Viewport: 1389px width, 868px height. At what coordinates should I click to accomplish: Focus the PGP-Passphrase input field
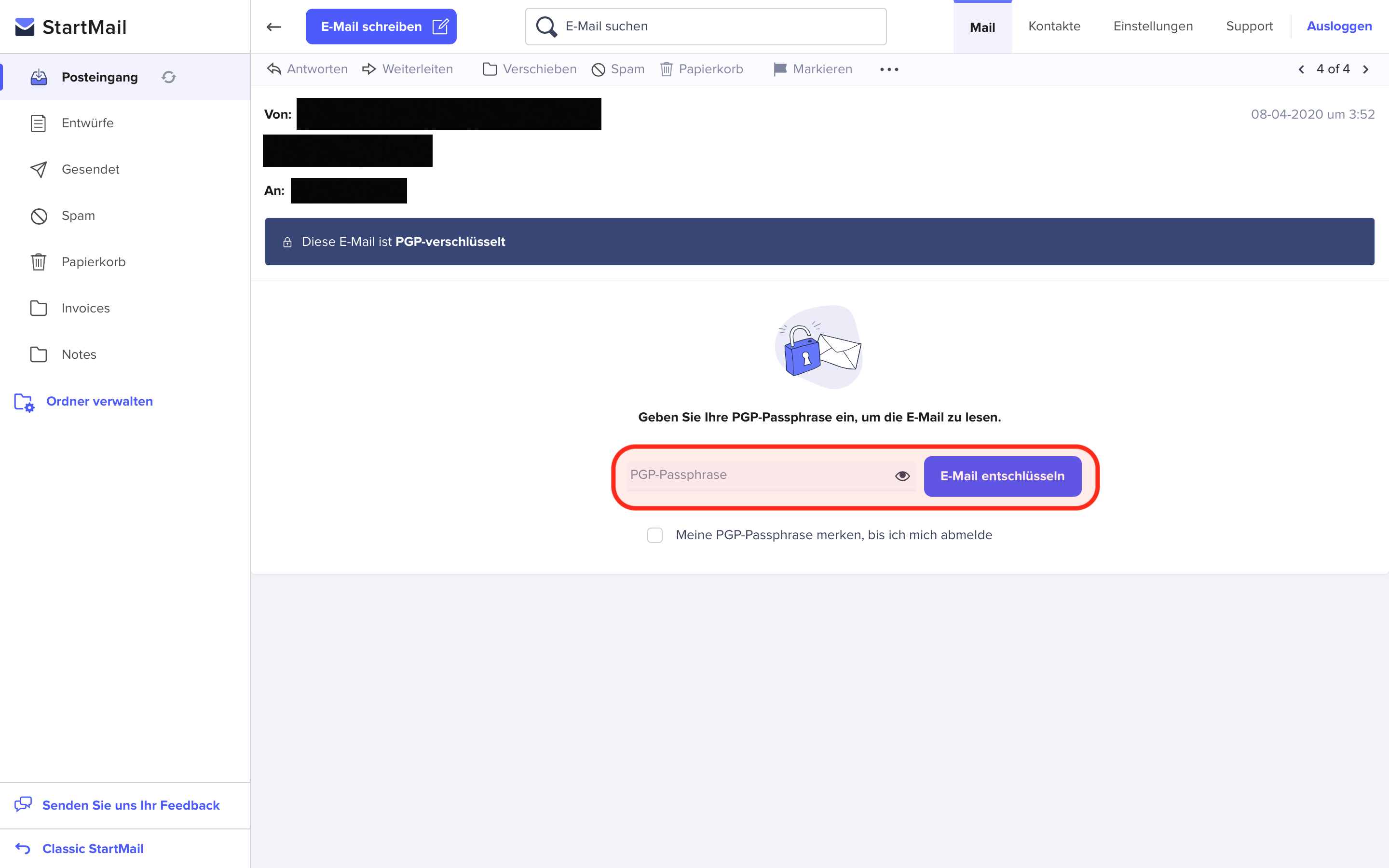click(x=759, y=475)
